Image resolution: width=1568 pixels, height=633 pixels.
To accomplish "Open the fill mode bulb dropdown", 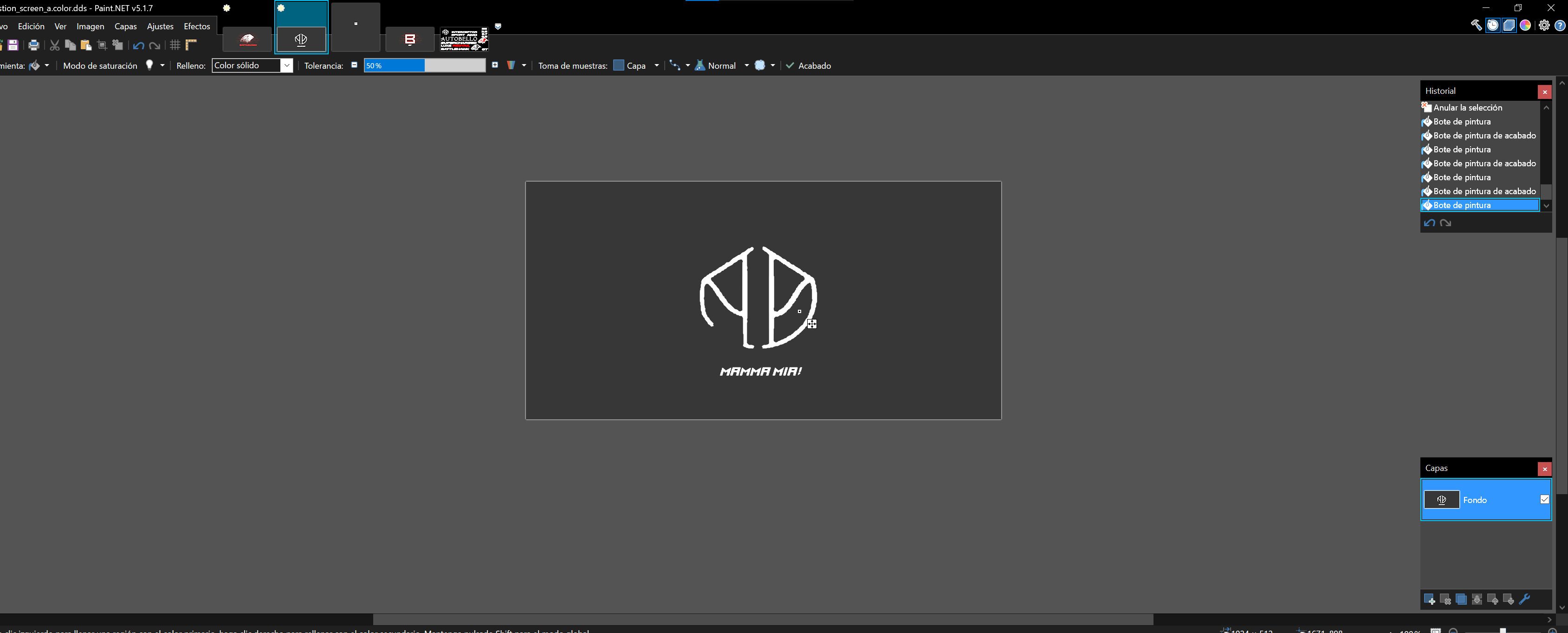I will coord(155,65).
